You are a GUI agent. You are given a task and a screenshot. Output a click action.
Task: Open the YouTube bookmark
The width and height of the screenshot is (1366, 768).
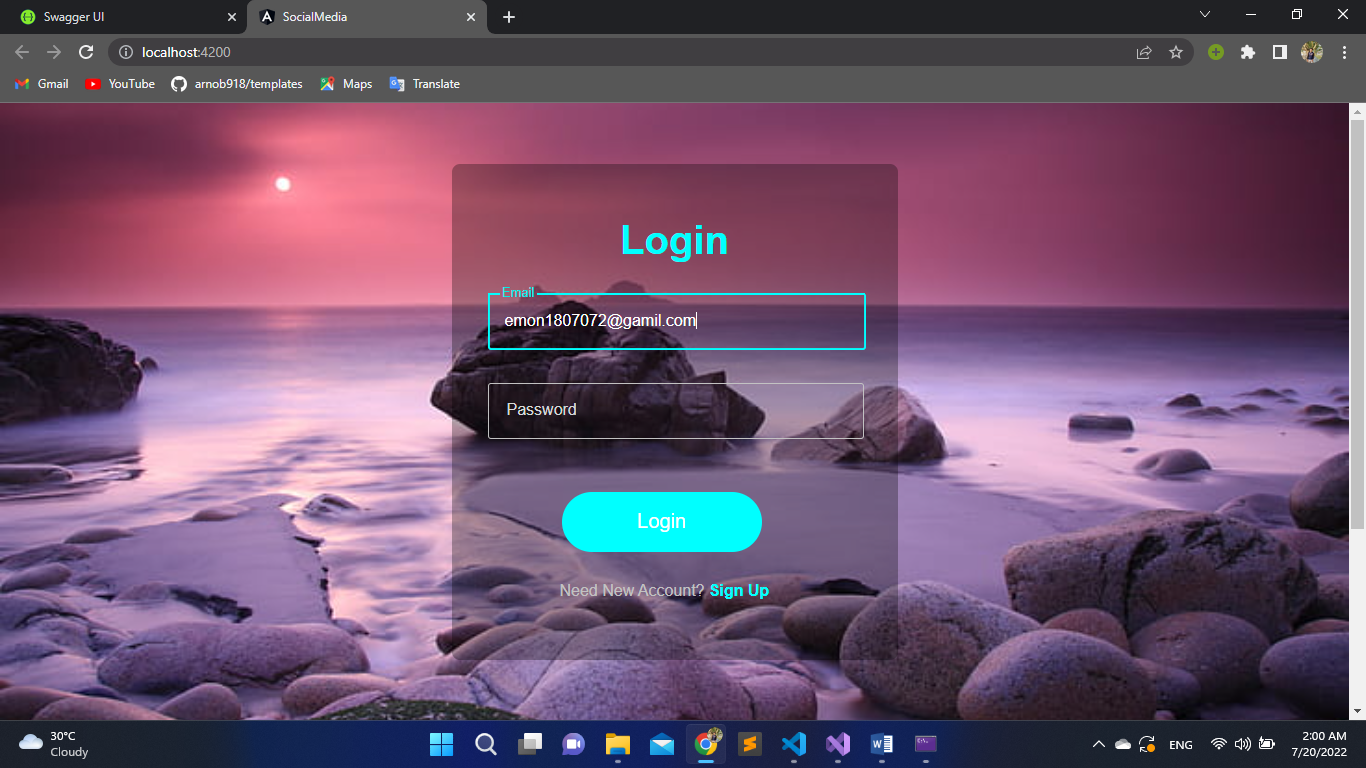pyautogui.click(x=120, y=84)
